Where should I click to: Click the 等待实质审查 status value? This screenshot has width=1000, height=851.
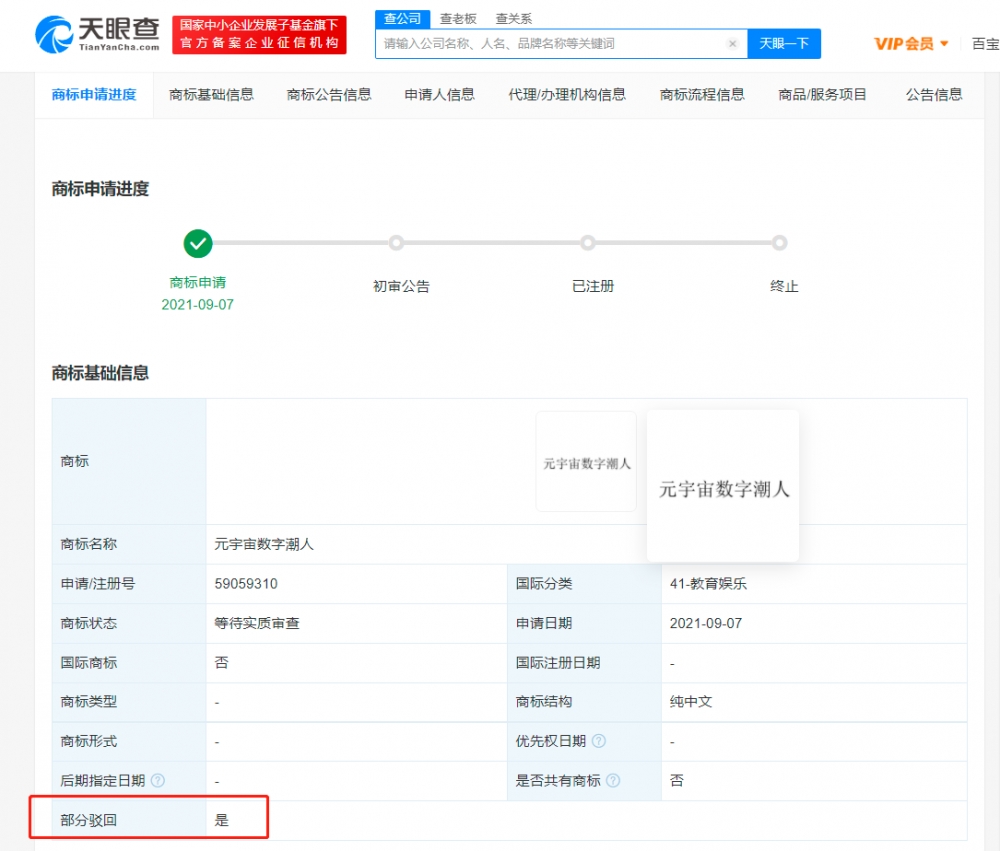256,623
